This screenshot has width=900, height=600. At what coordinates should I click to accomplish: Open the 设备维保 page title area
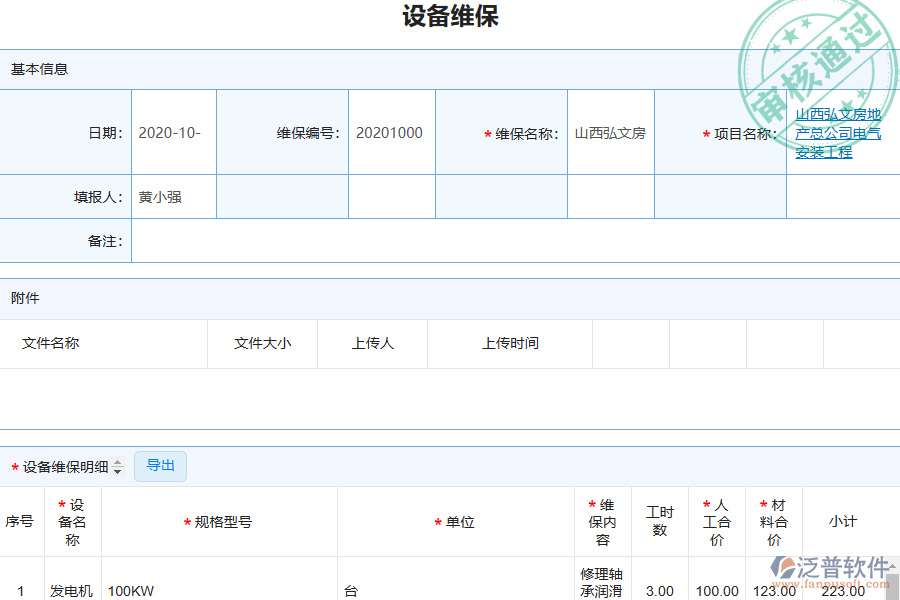[x=450, y=16]
